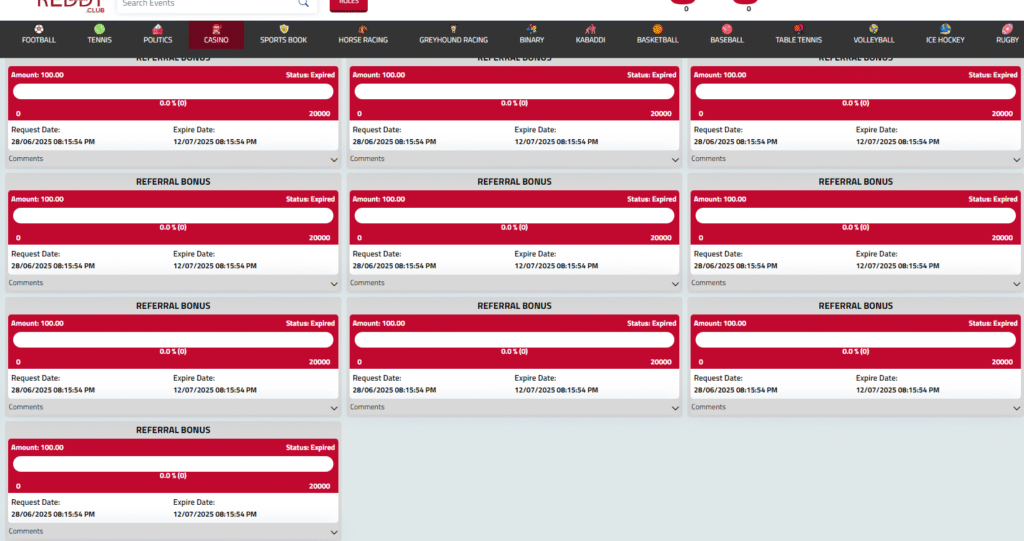Click the Reddy Club logo
The width and height of the screenshot is (1024, 541).
[x=70, y=5]
